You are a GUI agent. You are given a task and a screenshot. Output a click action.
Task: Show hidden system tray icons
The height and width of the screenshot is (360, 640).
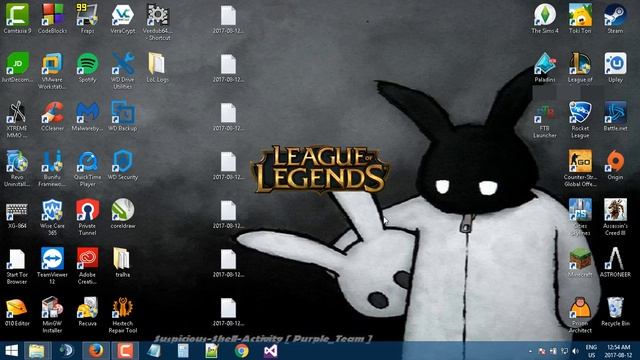(x=530, y=351)
